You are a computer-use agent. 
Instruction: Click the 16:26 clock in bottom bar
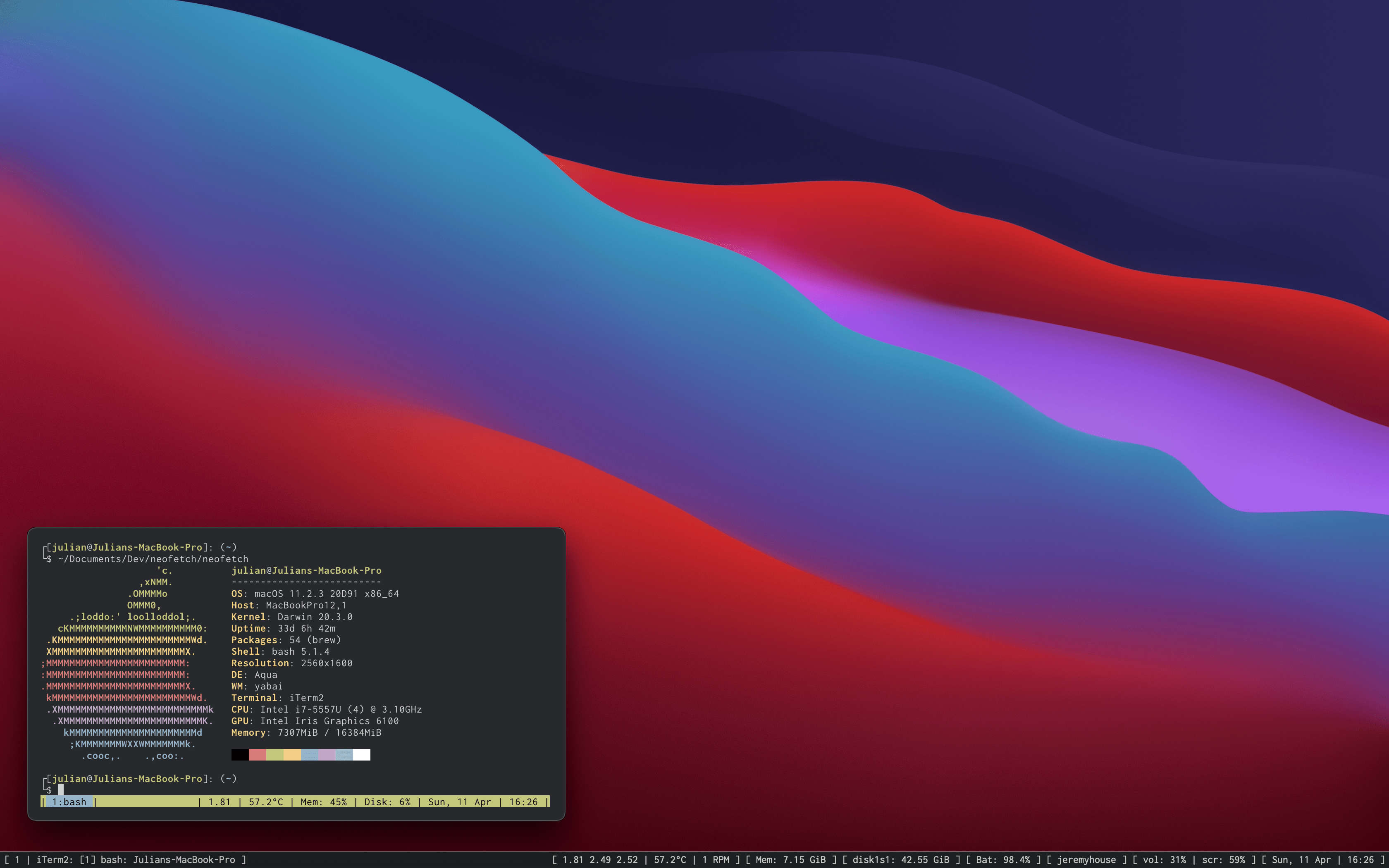click(x=1360, y=859)
